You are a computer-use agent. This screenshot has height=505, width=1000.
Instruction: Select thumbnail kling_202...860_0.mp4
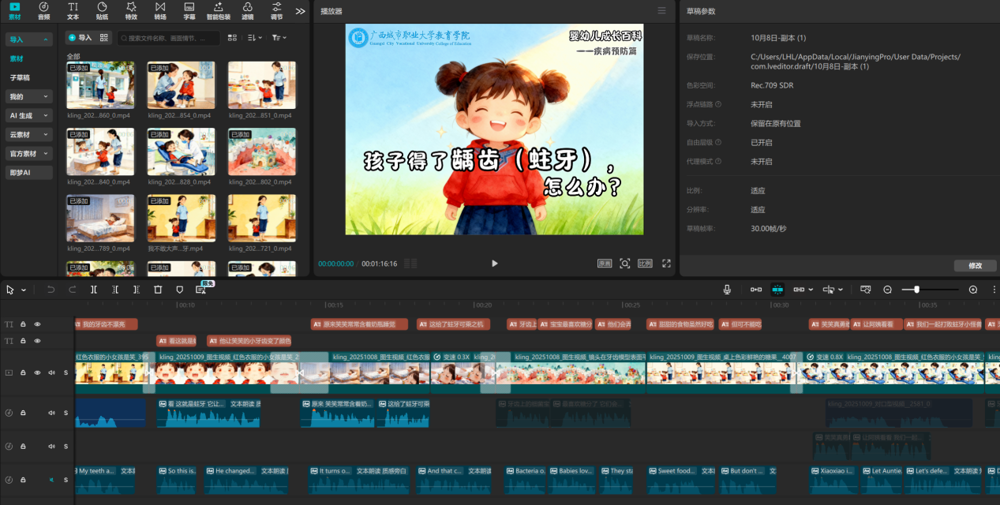100,85
